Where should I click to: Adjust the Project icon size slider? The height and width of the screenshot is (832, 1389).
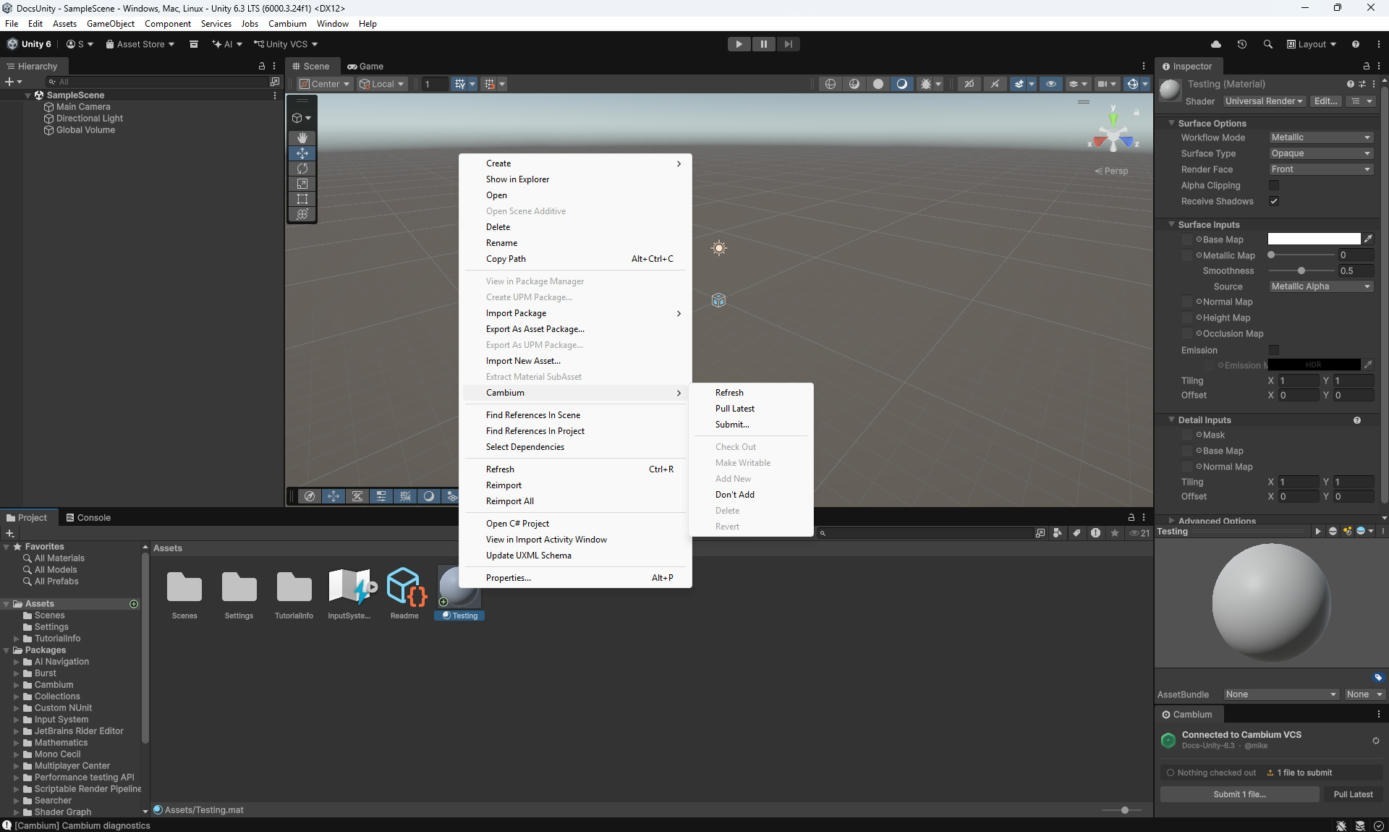tap(1121, 810)
